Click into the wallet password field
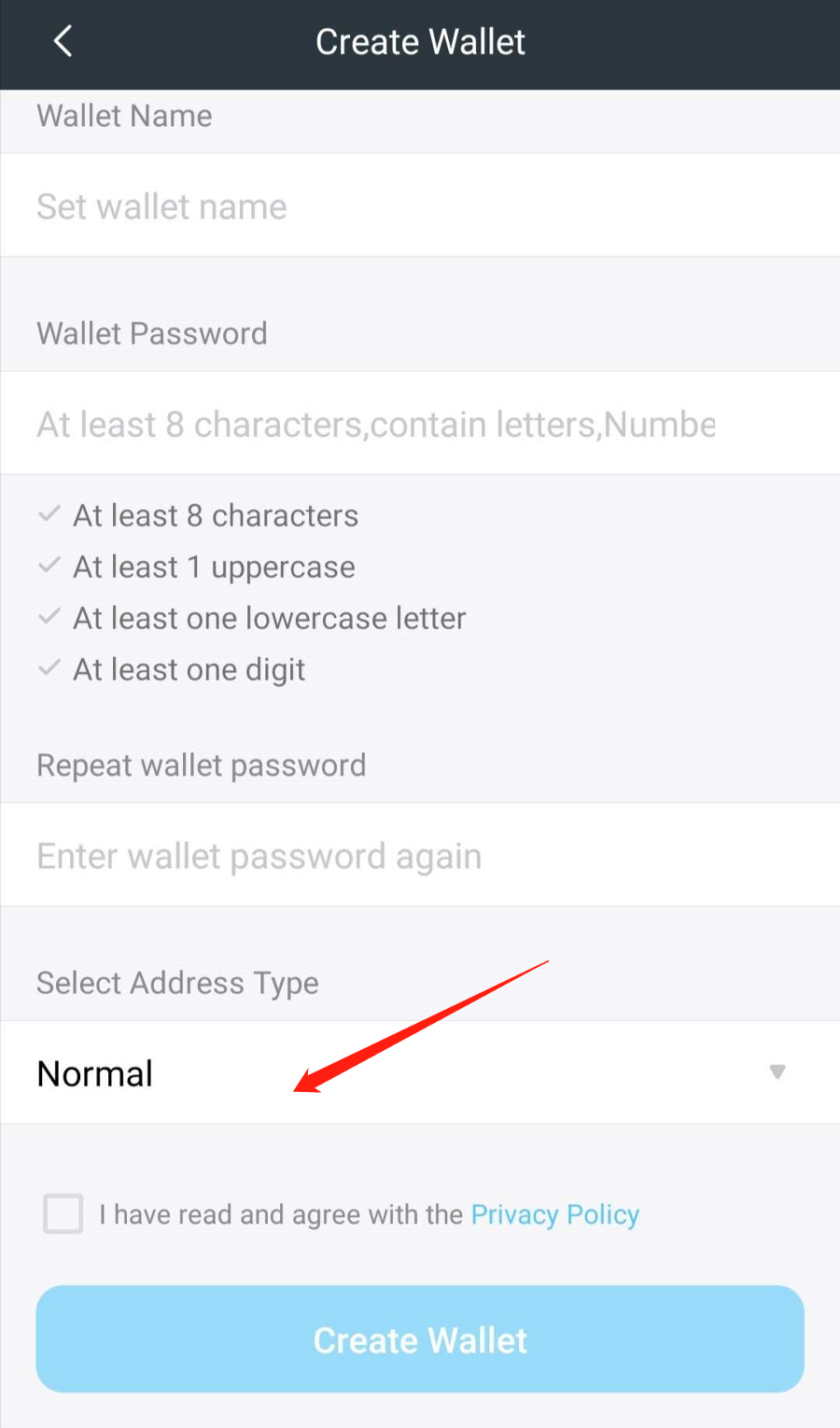 [420, 424]
